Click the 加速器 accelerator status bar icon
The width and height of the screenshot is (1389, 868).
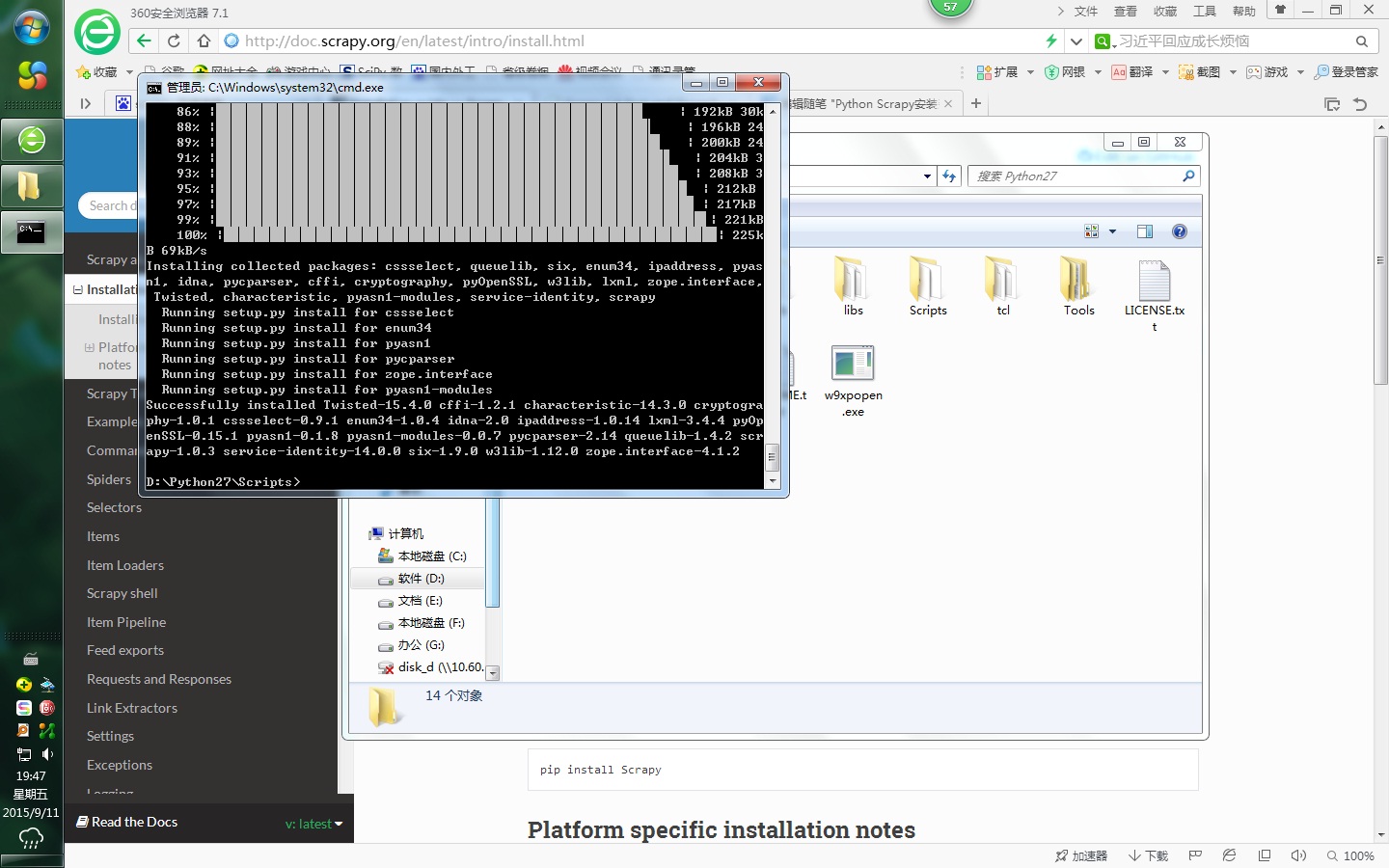[1081, 855]
